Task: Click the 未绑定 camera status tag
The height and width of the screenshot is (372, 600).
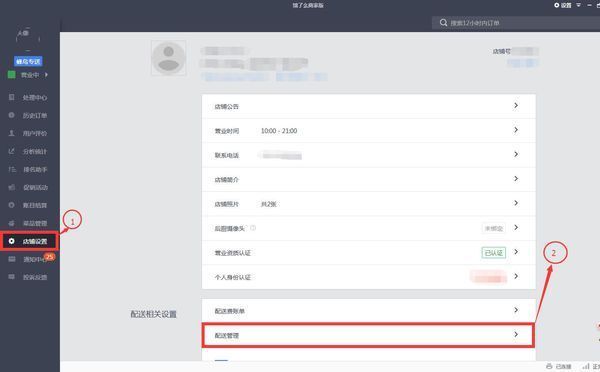Action: (x=493, y=228)
